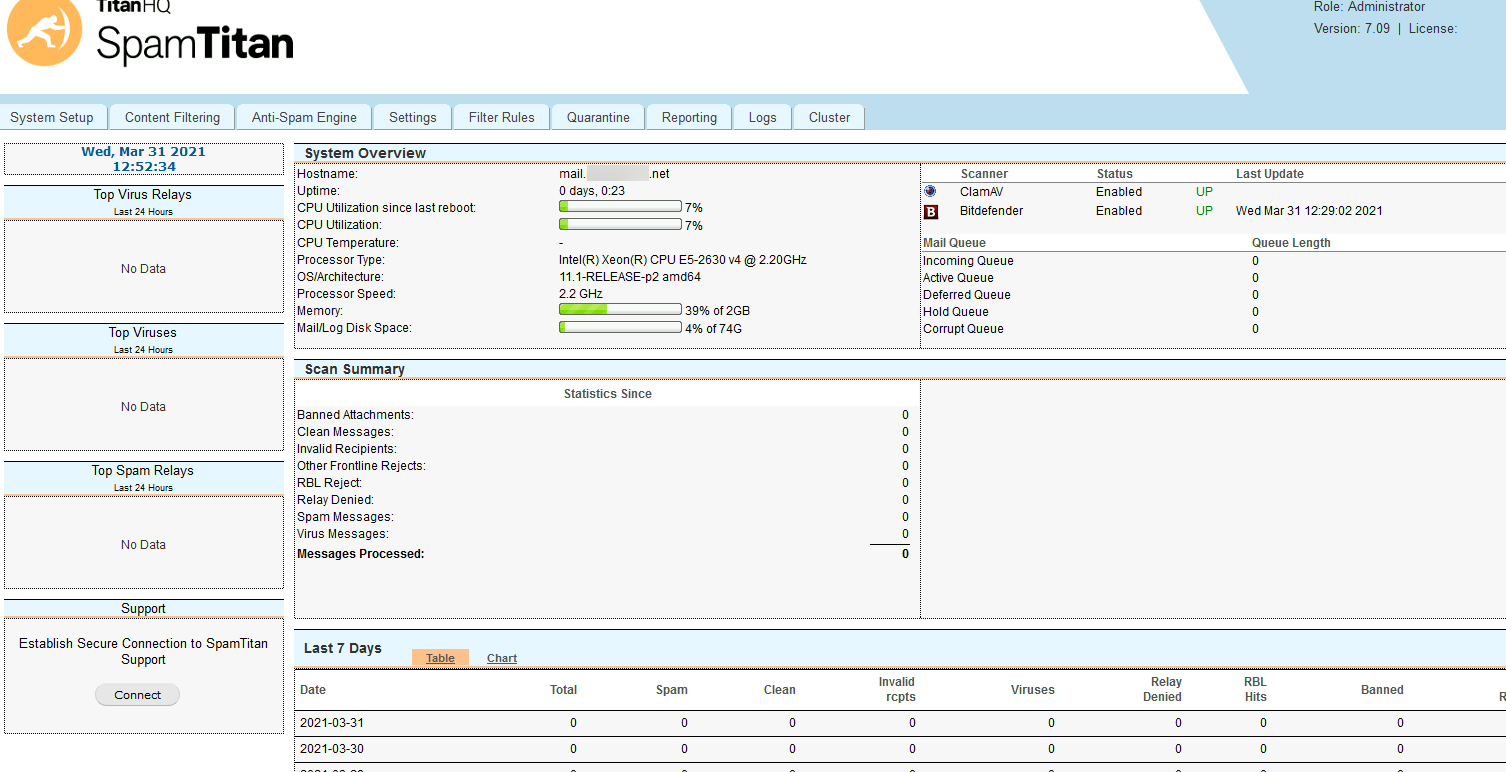The image size is (1506, 772).
Task: Click the Bitdefender UP status
Action: [x=1204, y=211]
